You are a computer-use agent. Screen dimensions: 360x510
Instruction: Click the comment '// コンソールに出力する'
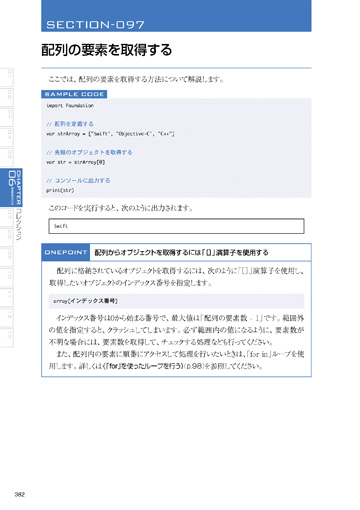click(x=78, y=181)
